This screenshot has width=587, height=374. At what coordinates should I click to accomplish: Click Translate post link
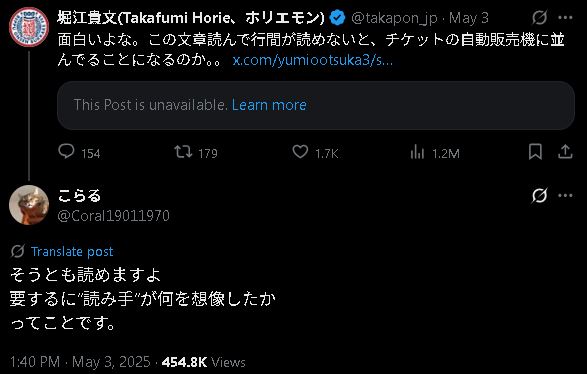tap(72, 252)
